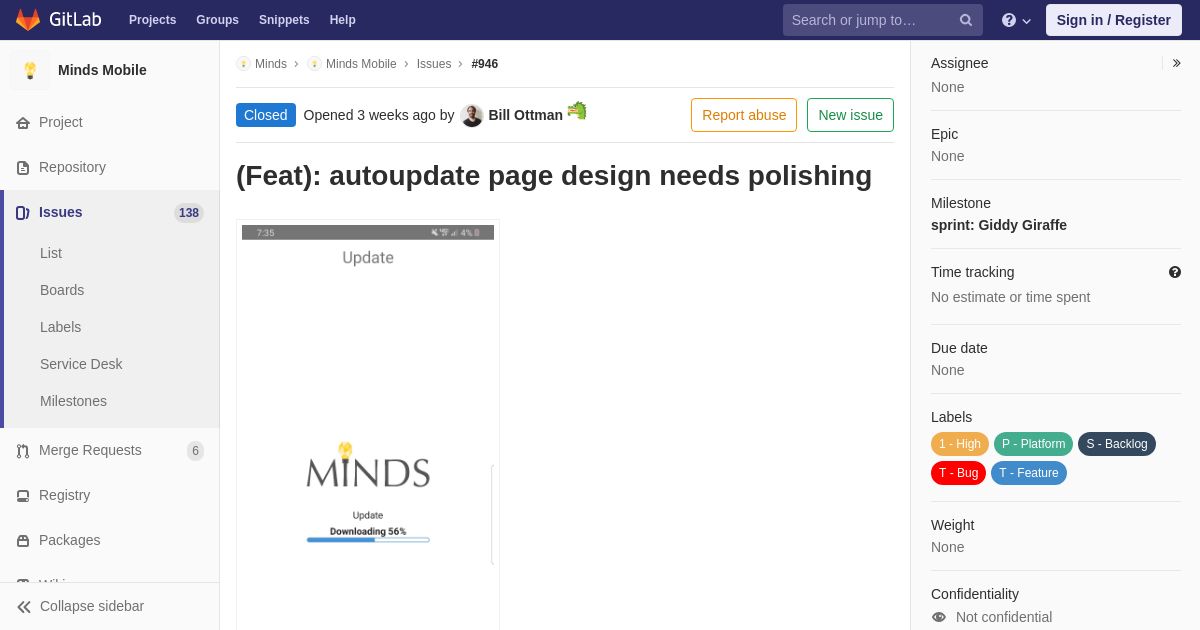The image size is (1200, 630).
Task: Click issue number #946 breadcrumb
Action: [485, 64]
